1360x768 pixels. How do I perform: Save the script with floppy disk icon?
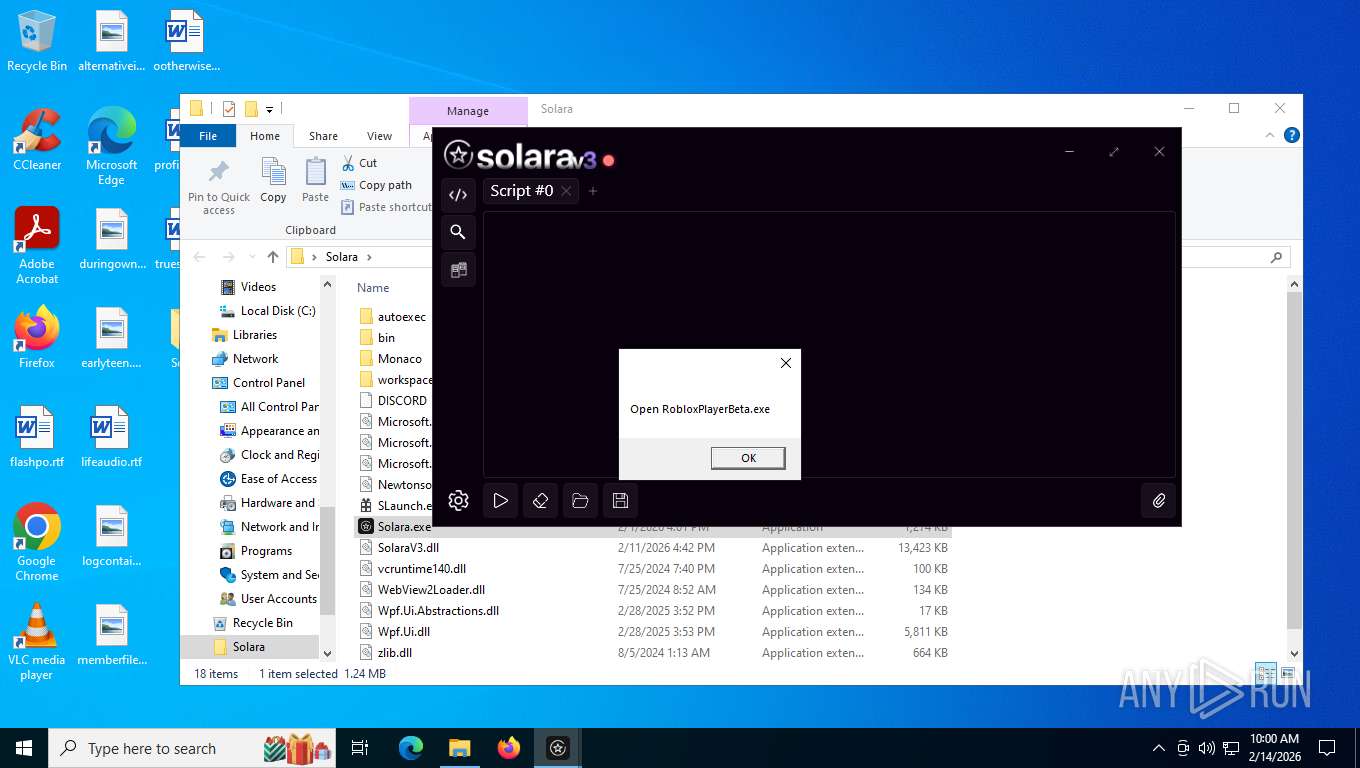(x=620, y=500)
